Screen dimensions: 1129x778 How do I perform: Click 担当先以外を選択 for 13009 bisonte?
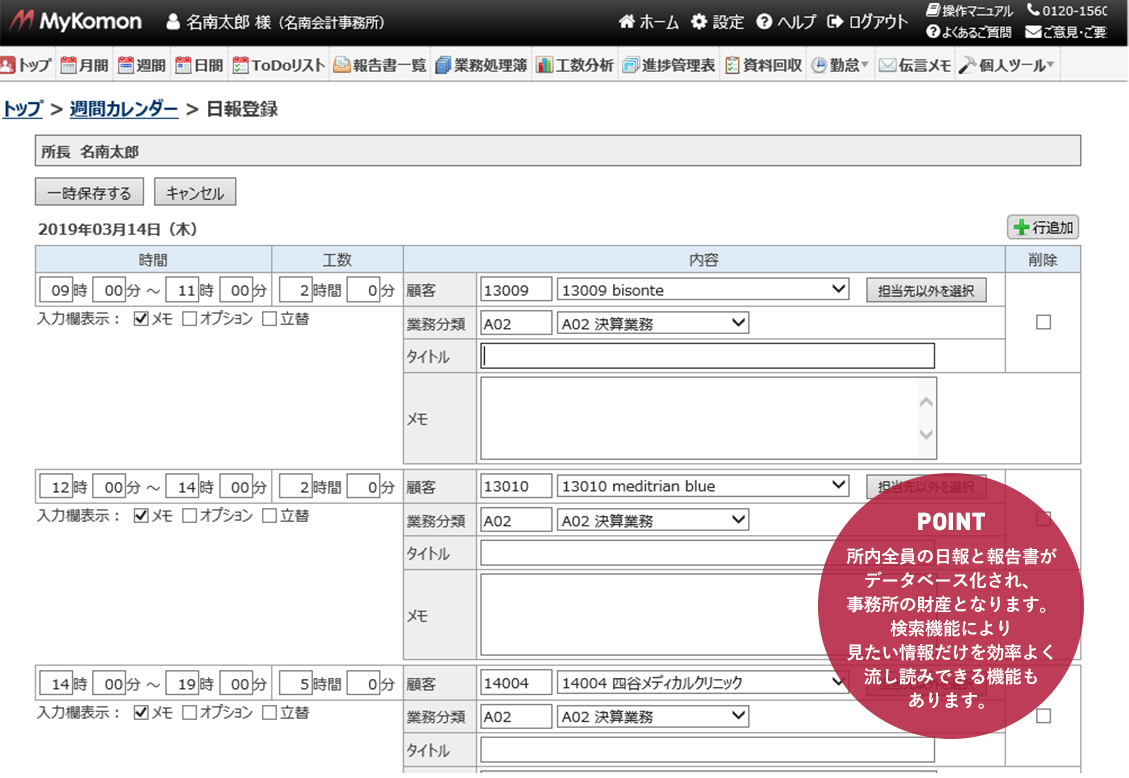tap(926, 291)
